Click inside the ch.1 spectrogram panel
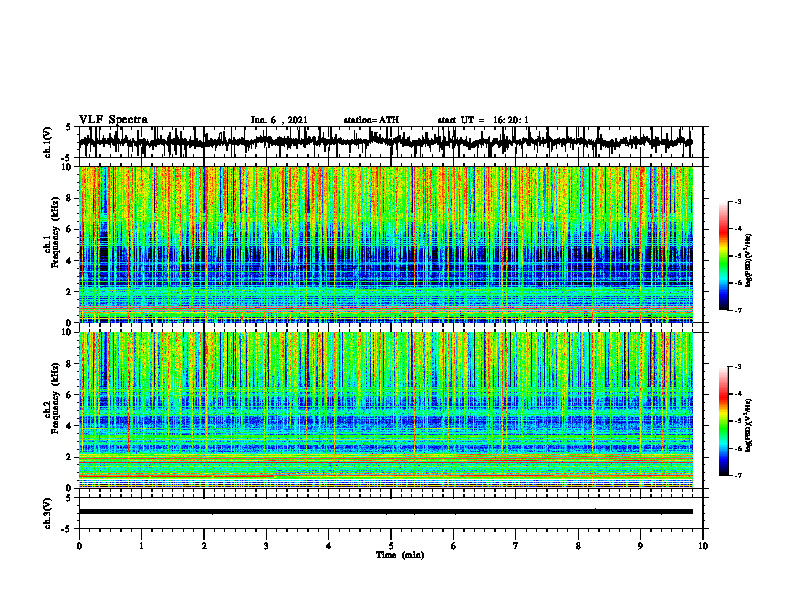This screenshot has height=612, width=792. point(385,244)
